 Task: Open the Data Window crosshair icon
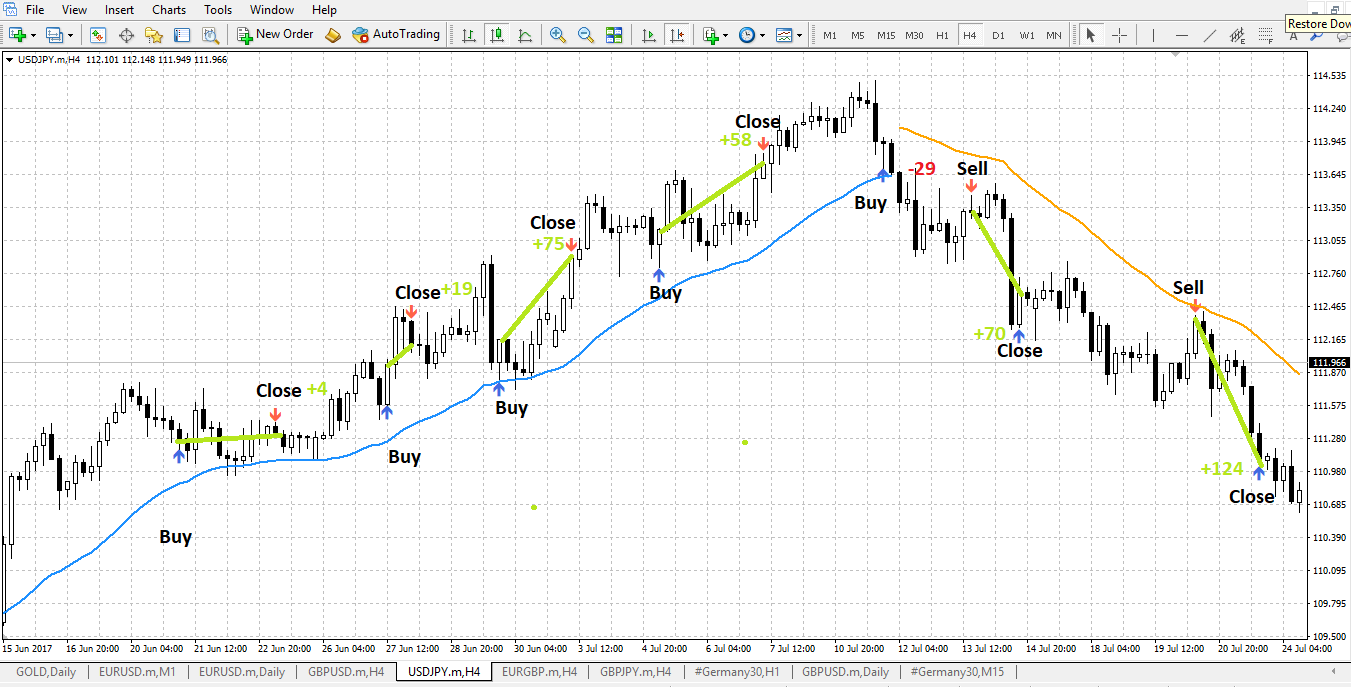tap(127, 35)
